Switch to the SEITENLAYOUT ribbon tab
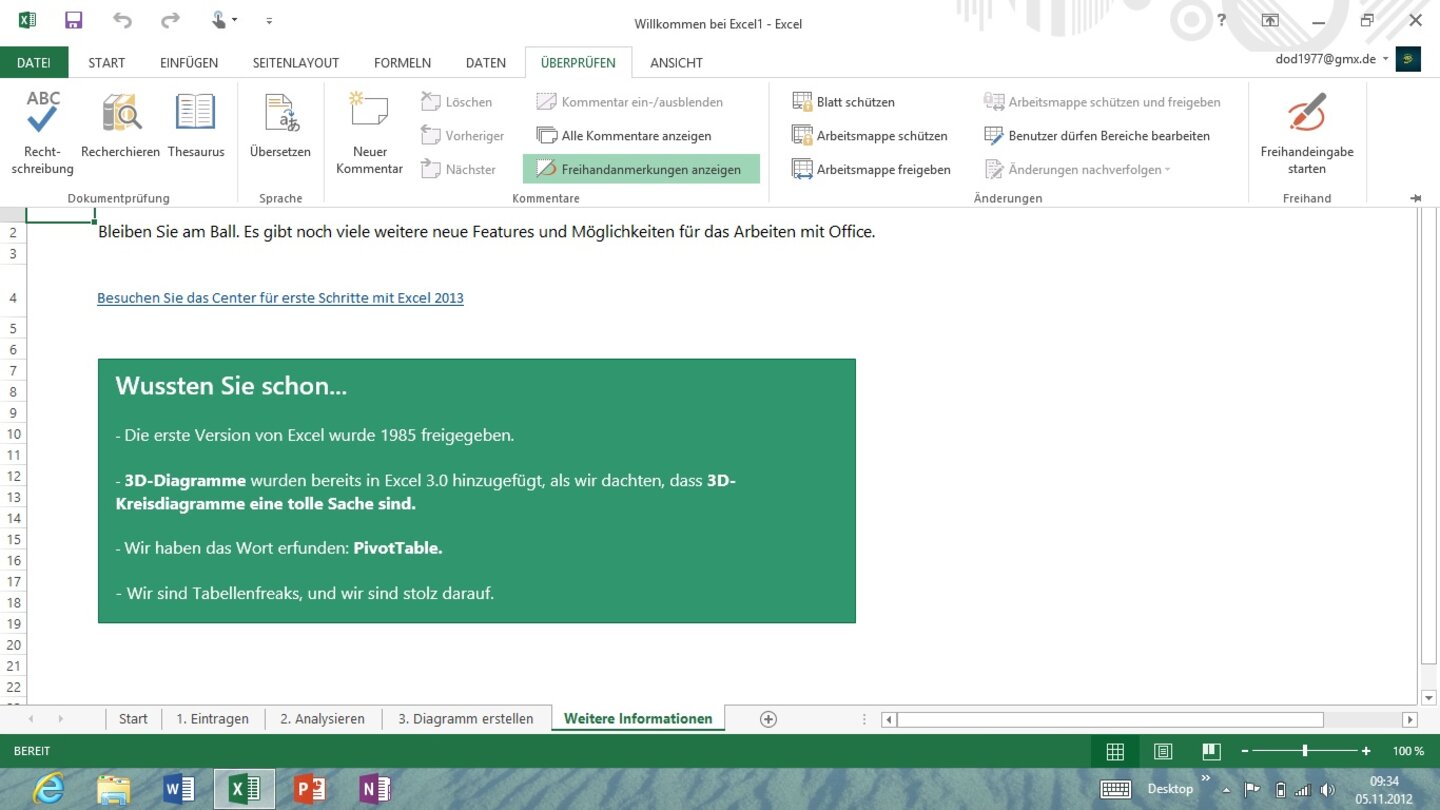This screenshot has height=810, width=1440. tap(296, 62)
